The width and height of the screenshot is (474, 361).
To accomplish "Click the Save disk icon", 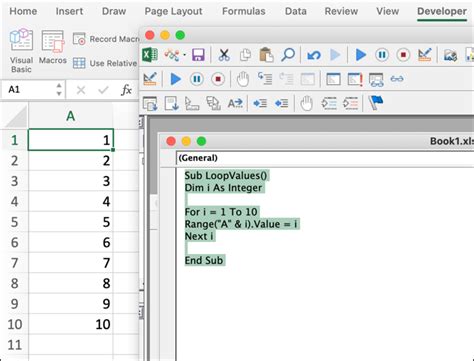I will tap(198, 55).
